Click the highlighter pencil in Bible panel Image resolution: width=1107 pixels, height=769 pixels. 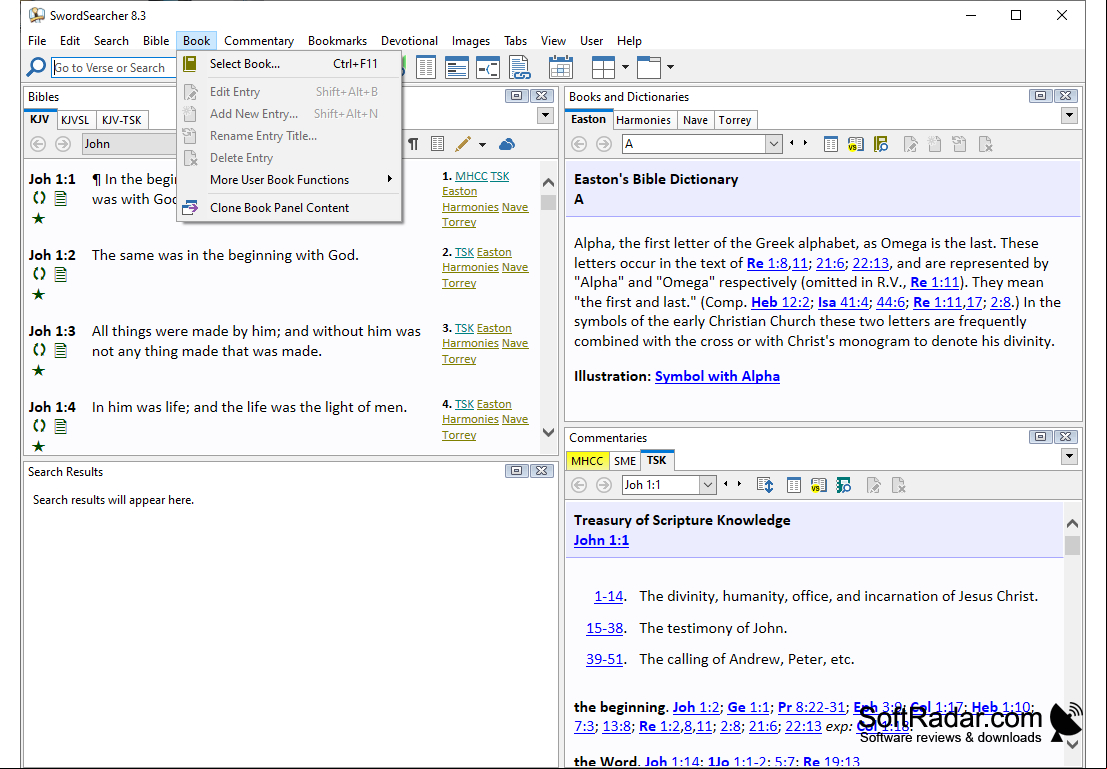[x=462, y=144]
